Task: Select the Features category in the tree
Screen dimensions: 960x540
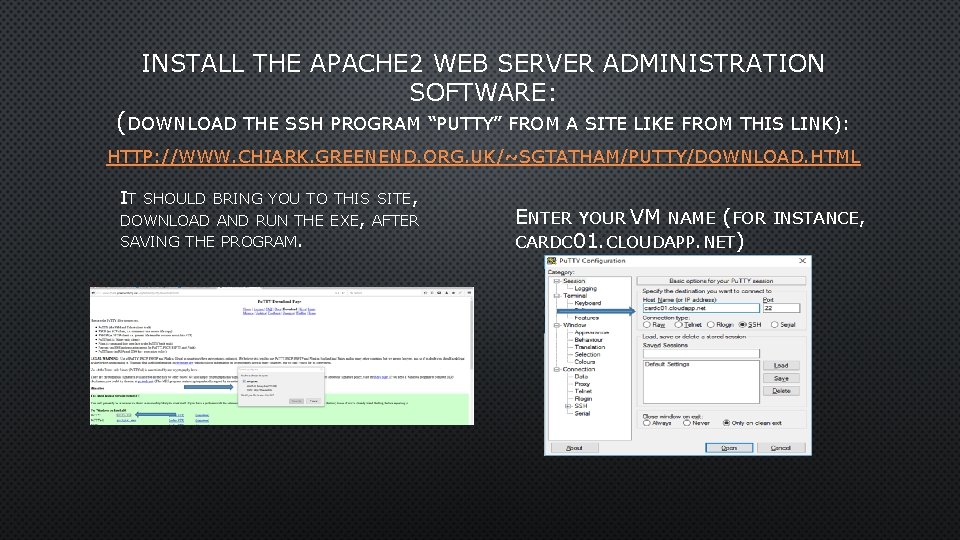Action: tap(587, 318)
